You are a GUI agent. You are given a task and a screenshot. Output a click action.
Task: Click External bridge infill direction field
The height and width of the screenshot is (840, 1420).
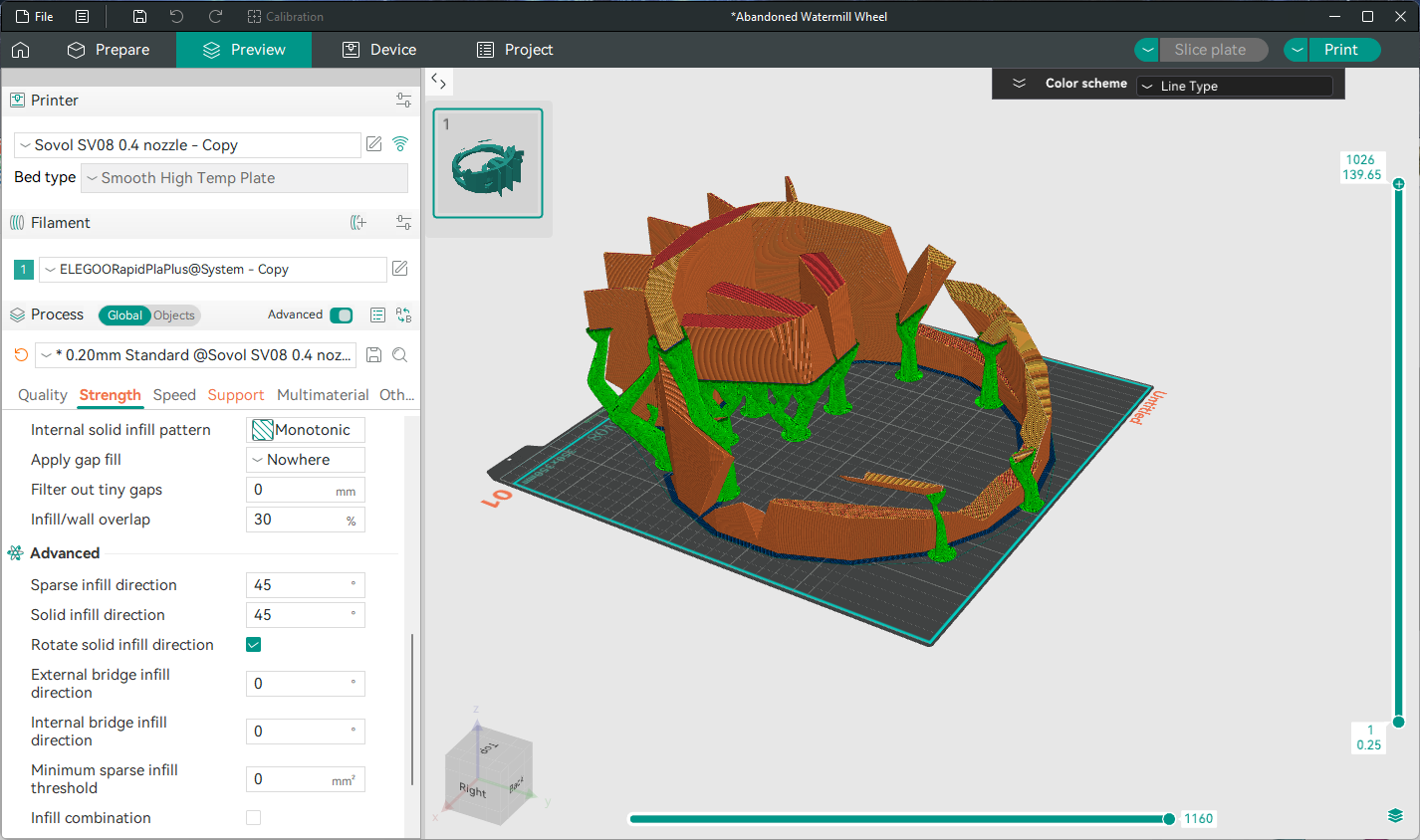coord(306,684)
